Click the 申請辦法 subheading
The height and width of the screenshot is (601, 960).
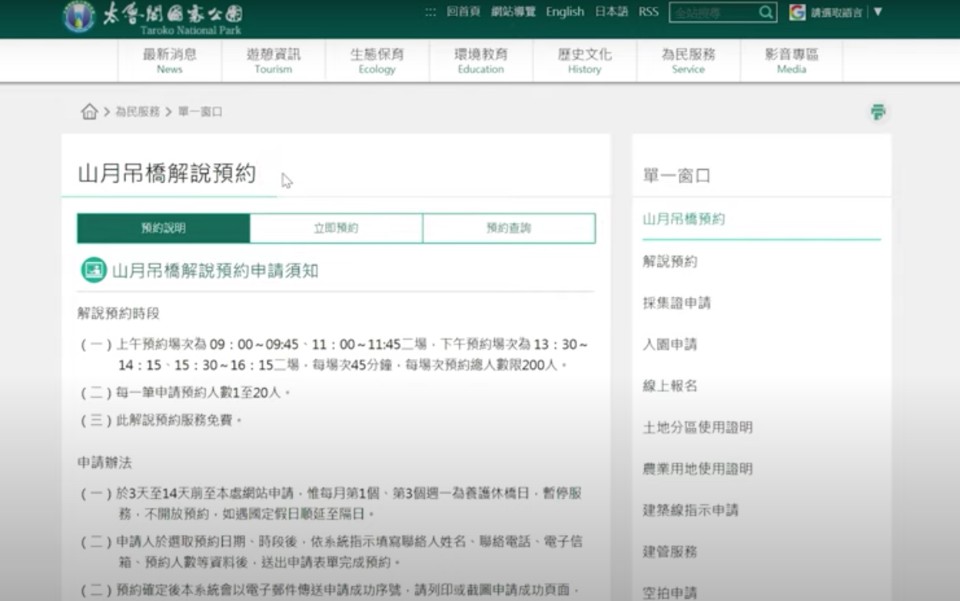coord(105,462)
